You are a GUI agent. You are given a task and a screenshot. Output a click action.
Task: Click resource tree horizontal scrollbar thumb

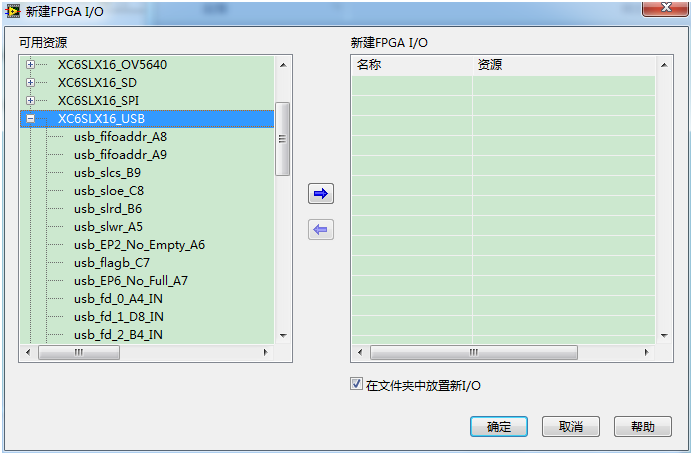[79, 352]
